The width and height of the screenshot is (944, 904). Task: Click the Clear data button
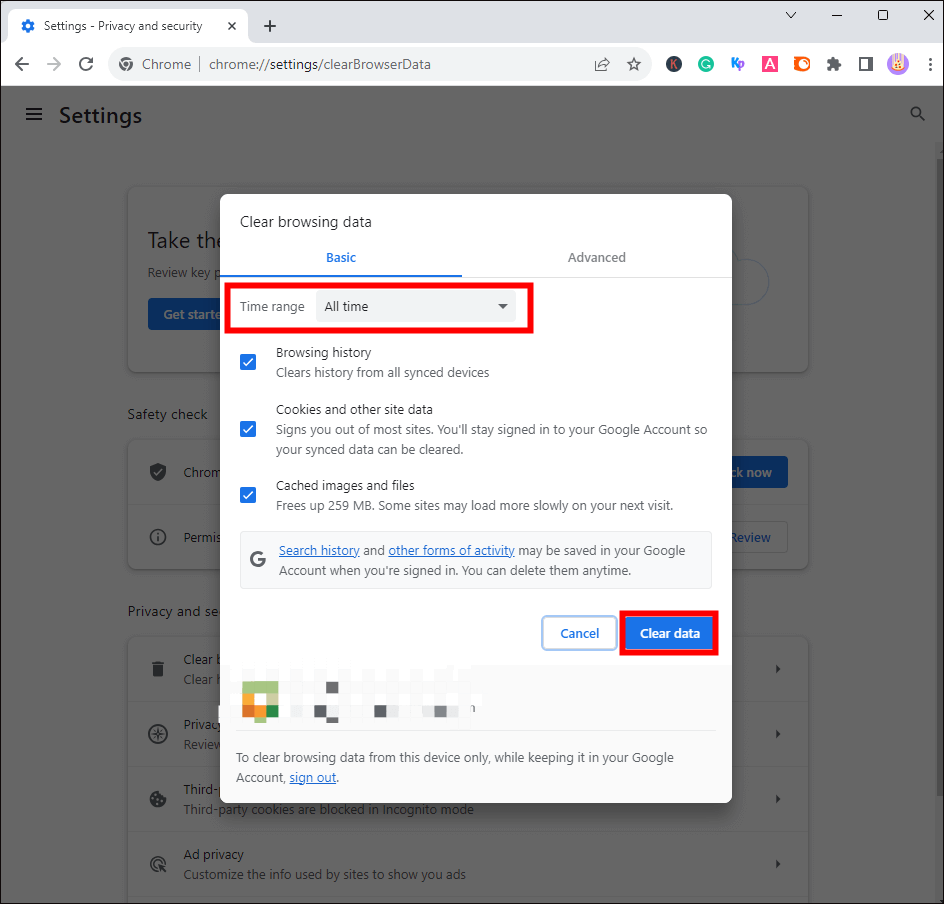coord(669,633)
